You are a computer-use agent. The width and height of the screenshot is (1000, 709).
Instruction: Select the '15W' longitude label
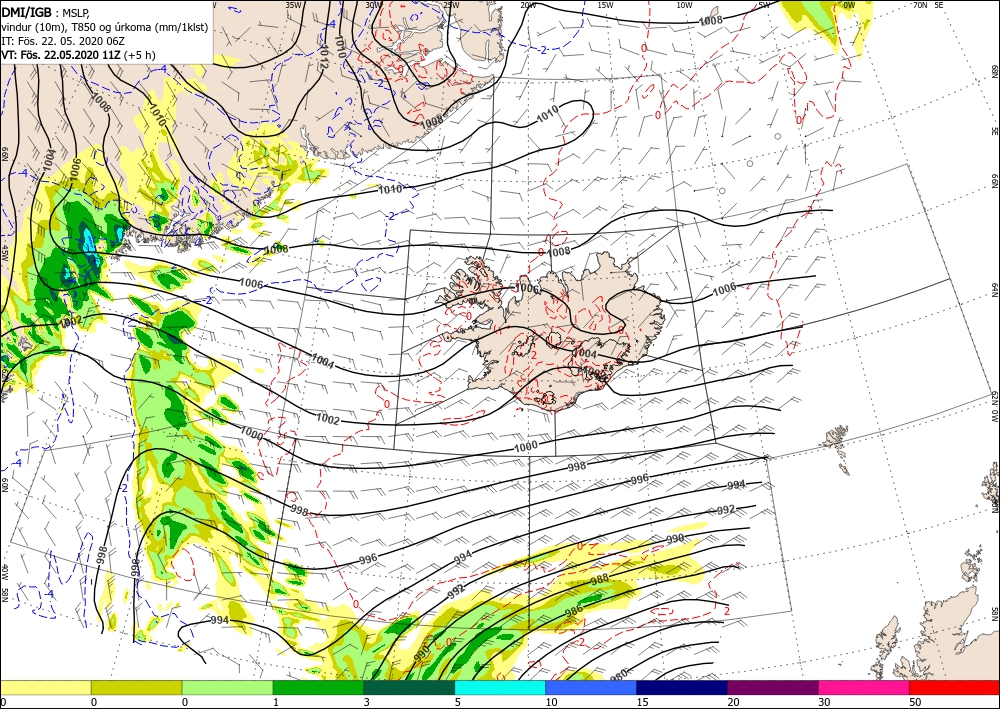point(606,5)
